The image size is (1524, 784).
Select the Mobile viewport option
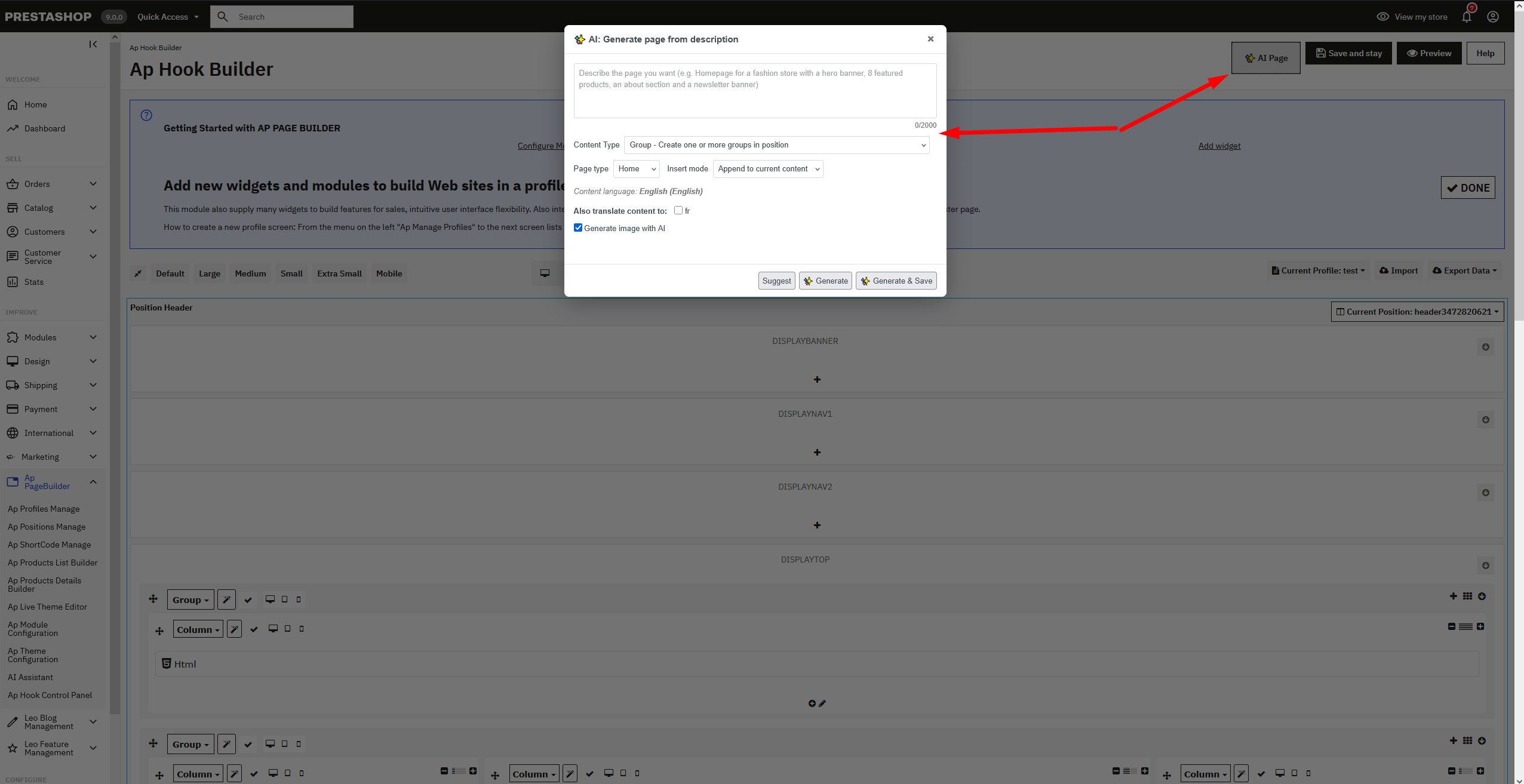(389, 273)
